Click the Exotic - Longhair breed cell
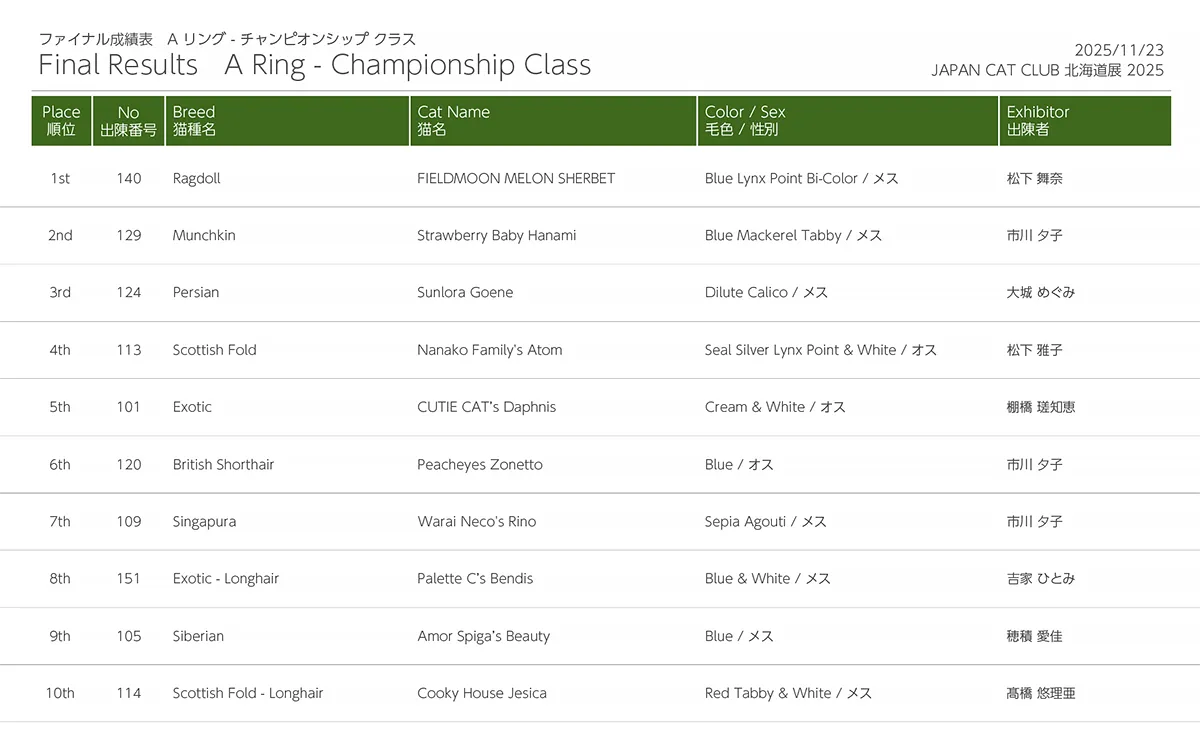Viewport: 1200px width, 755px height. tap(228, 579)
